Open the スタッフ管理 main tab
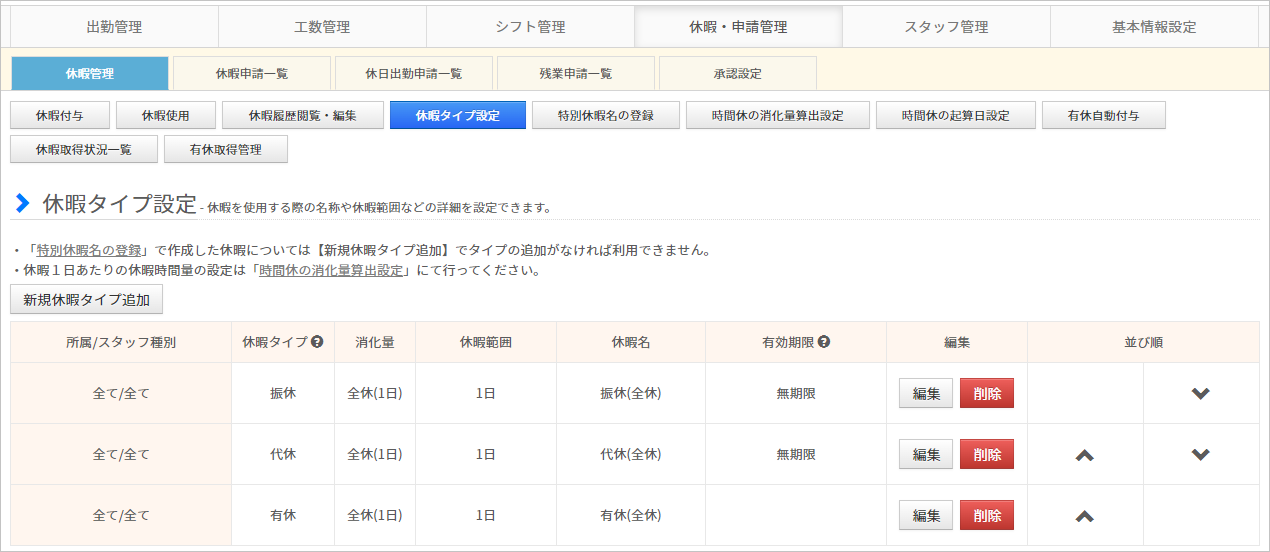Viewport: 1270px width, 552px height. (946, 27)
